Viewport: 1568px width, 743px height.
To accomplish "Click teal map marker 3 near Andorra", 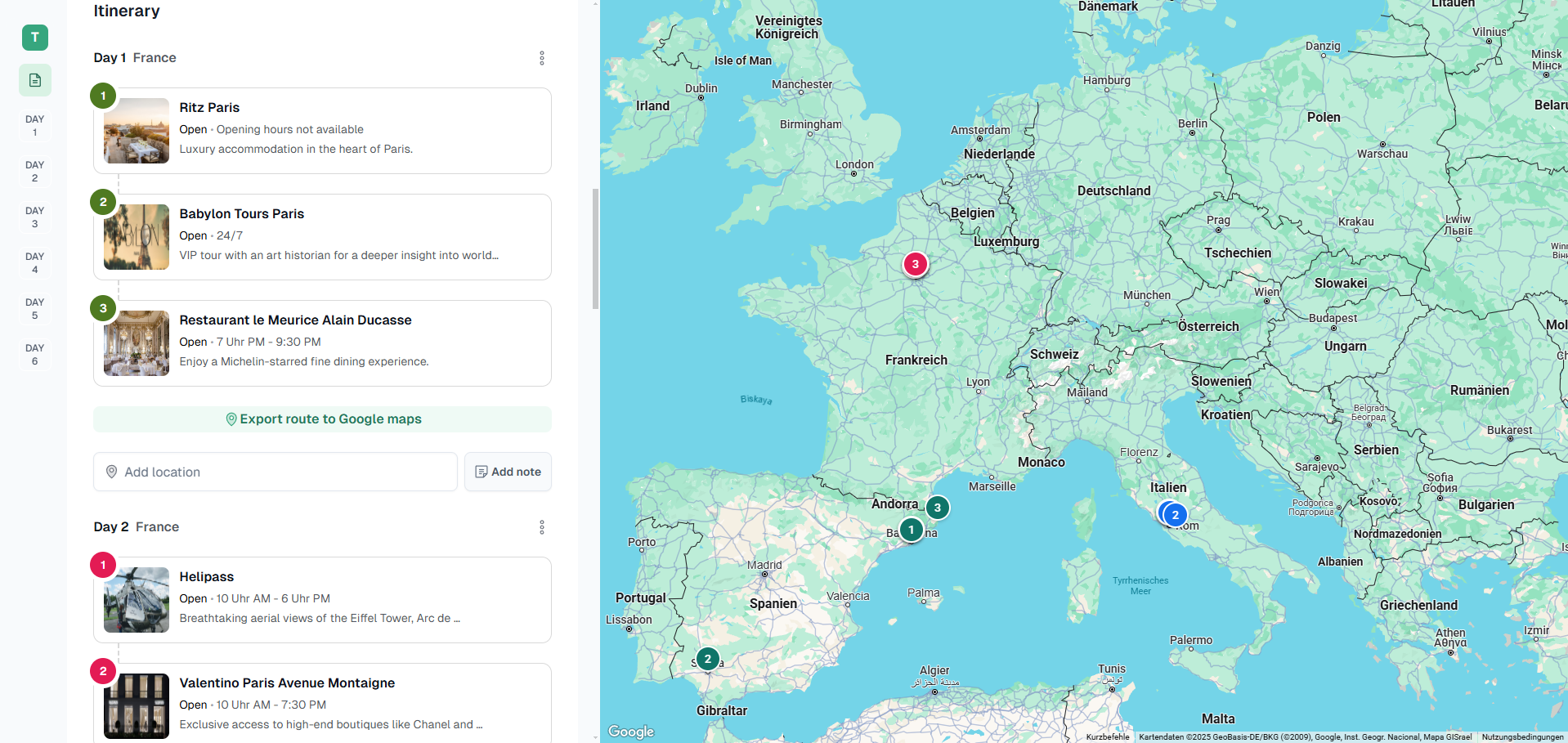I will 938,508.
